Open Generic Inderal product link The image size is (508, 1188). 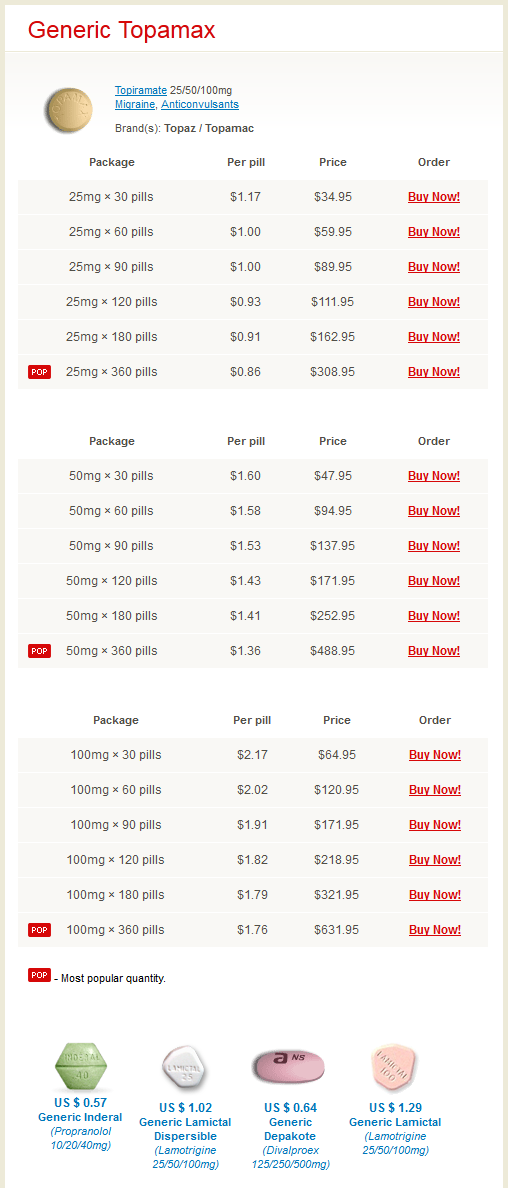80,1118
